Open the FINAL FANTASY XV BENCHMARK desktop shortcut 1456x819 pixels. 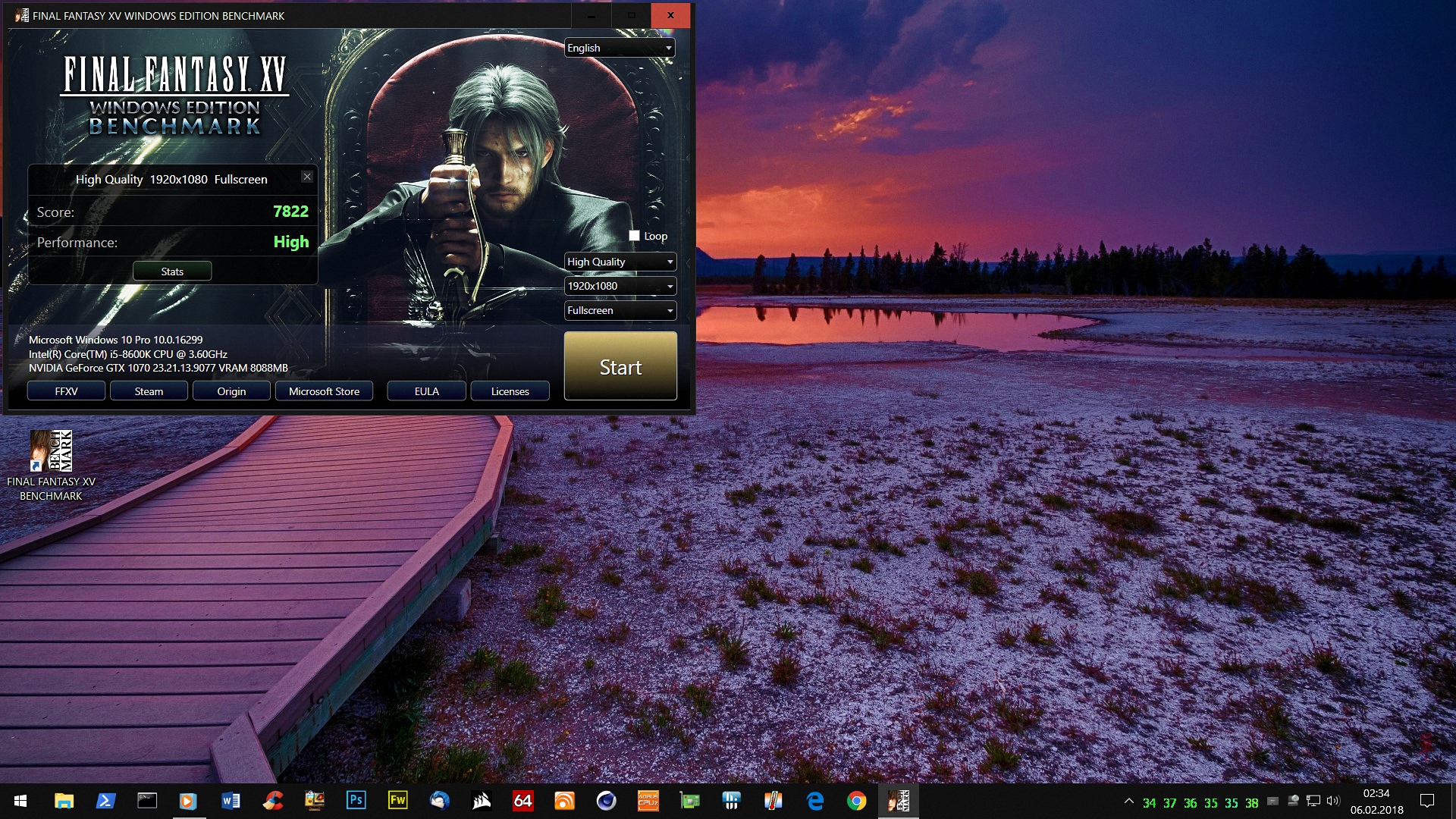point(51,451)
